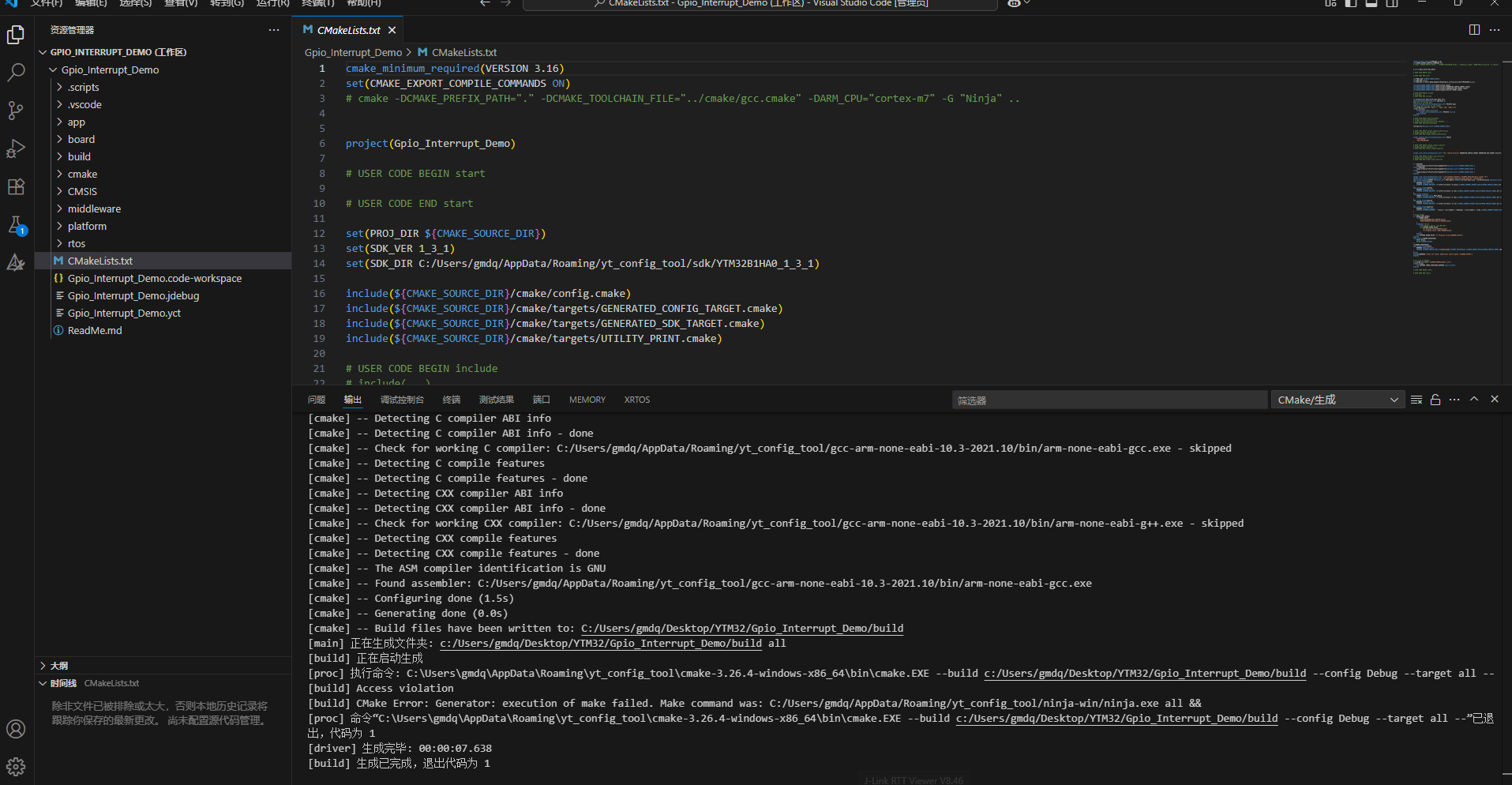Open the Search view in activity bar

(16, 73)
